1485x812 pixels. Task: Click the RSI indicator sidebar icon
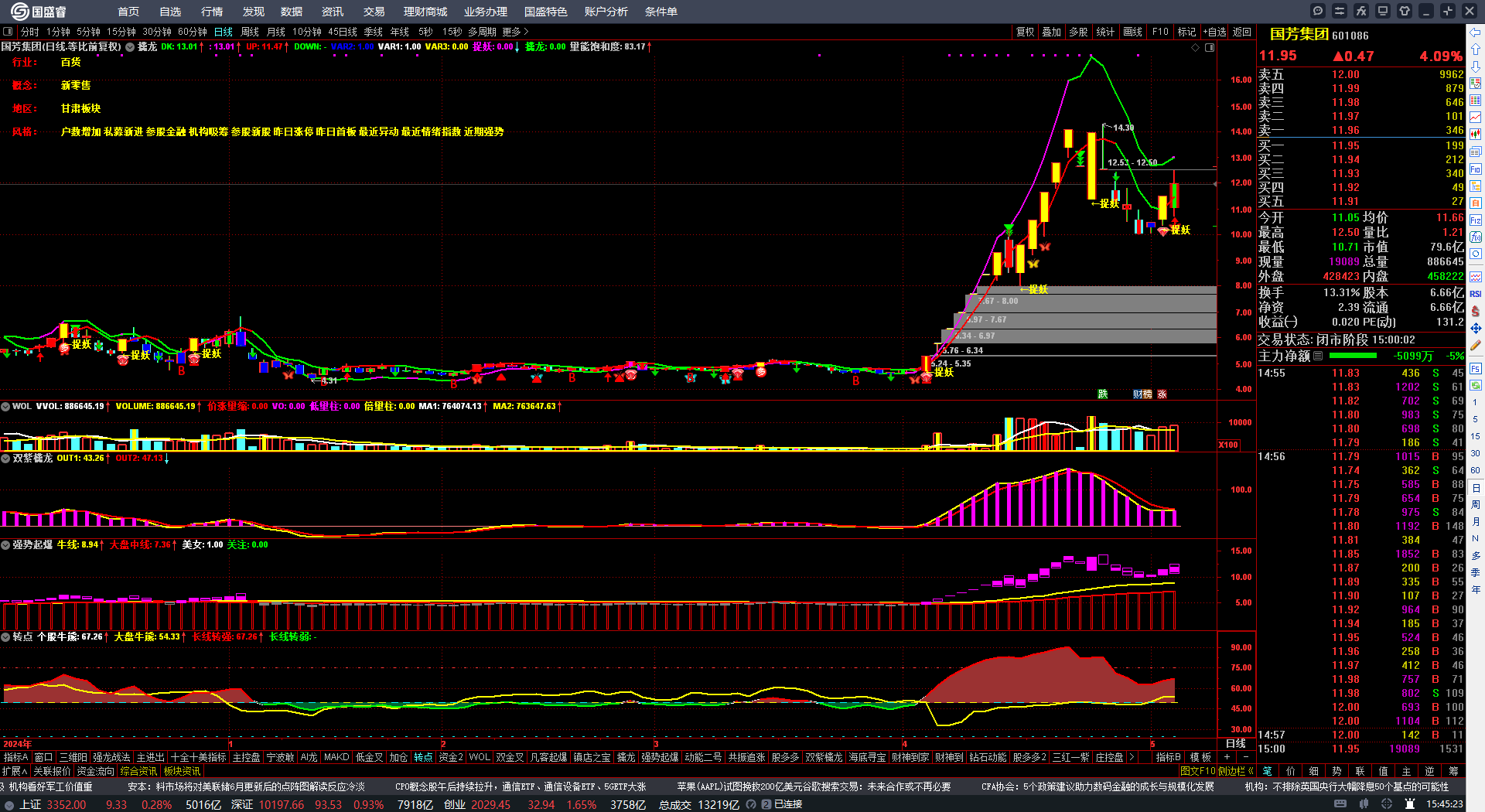click(1476, 294)
